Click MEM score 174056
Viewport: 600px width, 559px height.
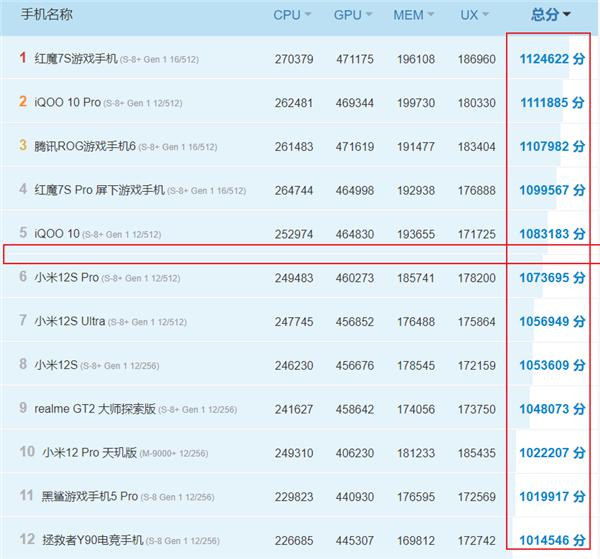click(416, 409)
